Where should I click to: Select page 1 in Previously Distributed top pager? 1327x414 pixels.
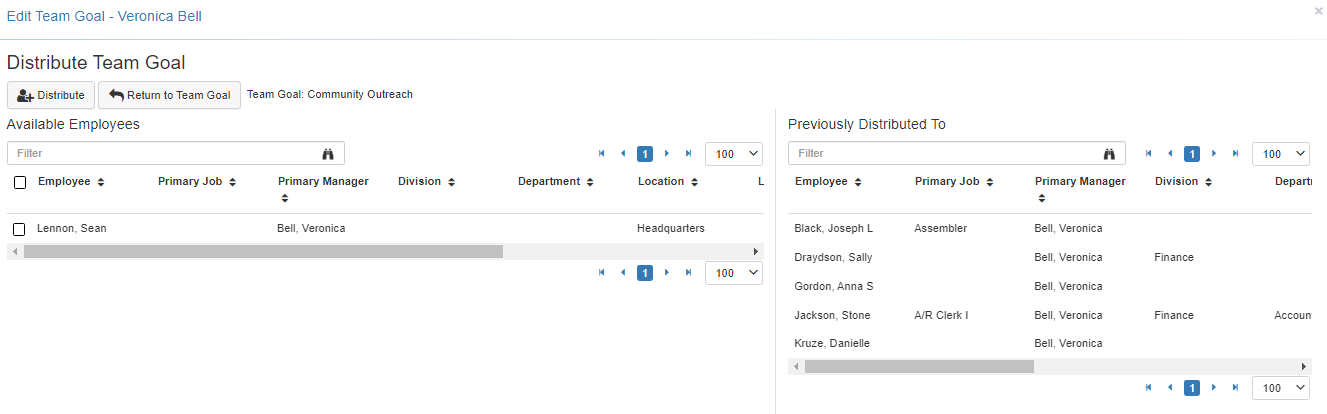coord(1191,154)
